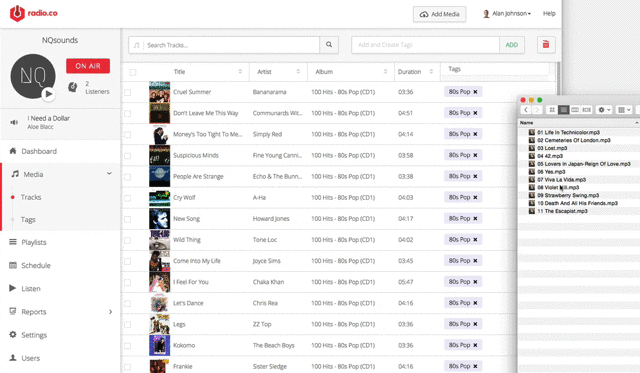Click the Search Tracks input field
Screen dimensions: 640x373
pos(224,45)
